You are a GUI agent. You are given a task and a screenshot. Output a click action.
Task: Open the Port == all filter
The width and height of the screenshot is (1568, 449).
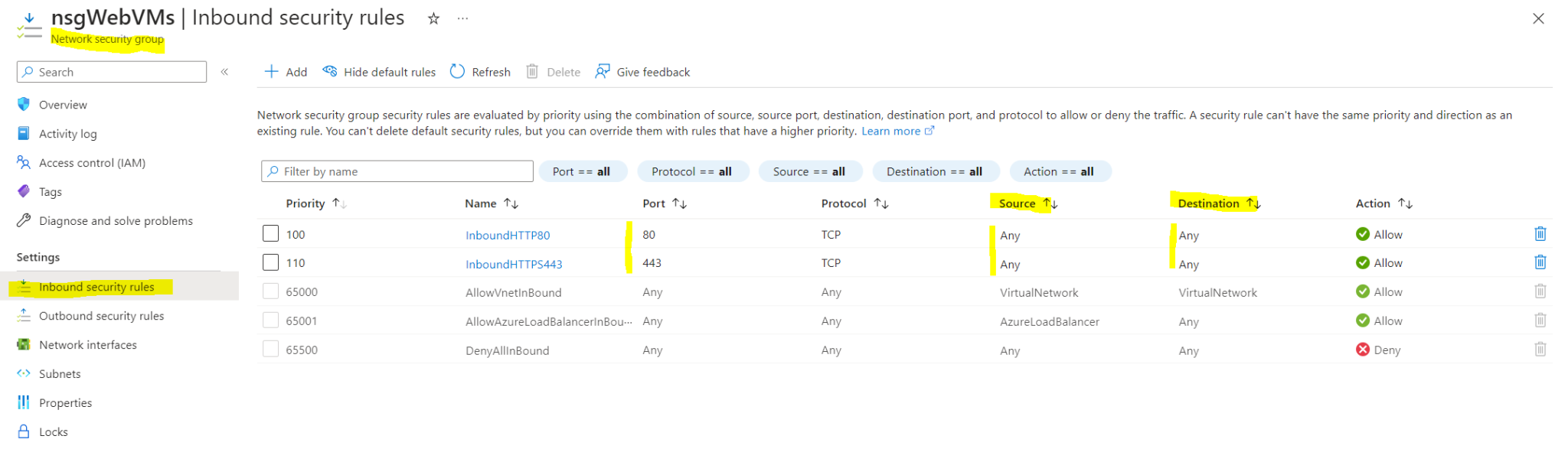(582, 171)
